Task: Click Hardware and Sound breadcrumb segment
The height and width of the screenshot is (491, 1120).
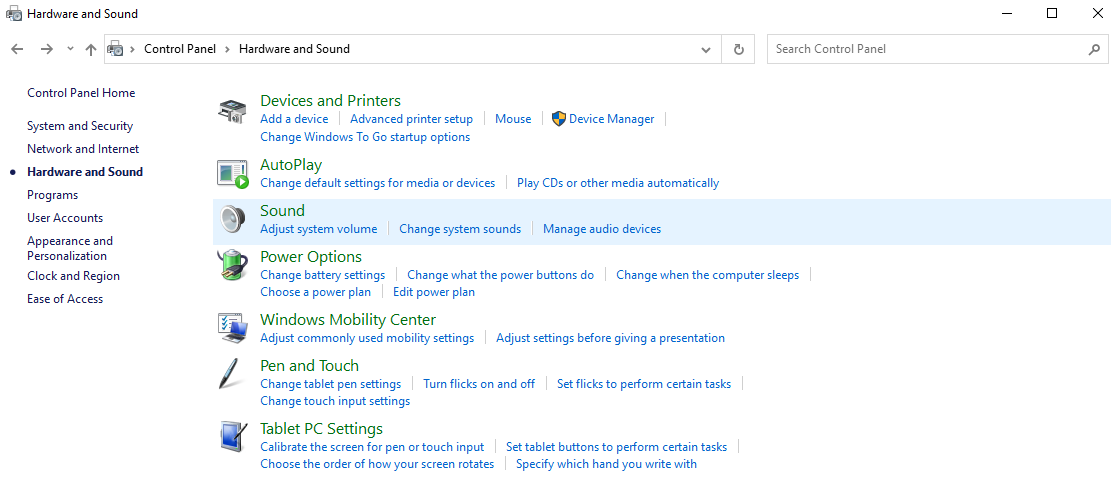Action: point(294,49)
